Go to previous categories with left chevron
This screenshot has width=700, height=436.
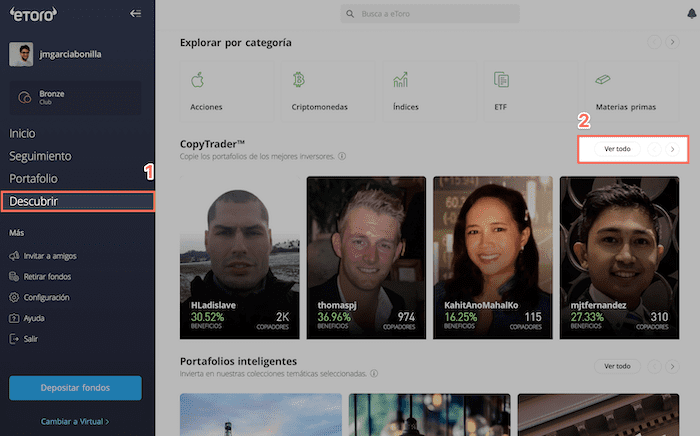(654, 42)
